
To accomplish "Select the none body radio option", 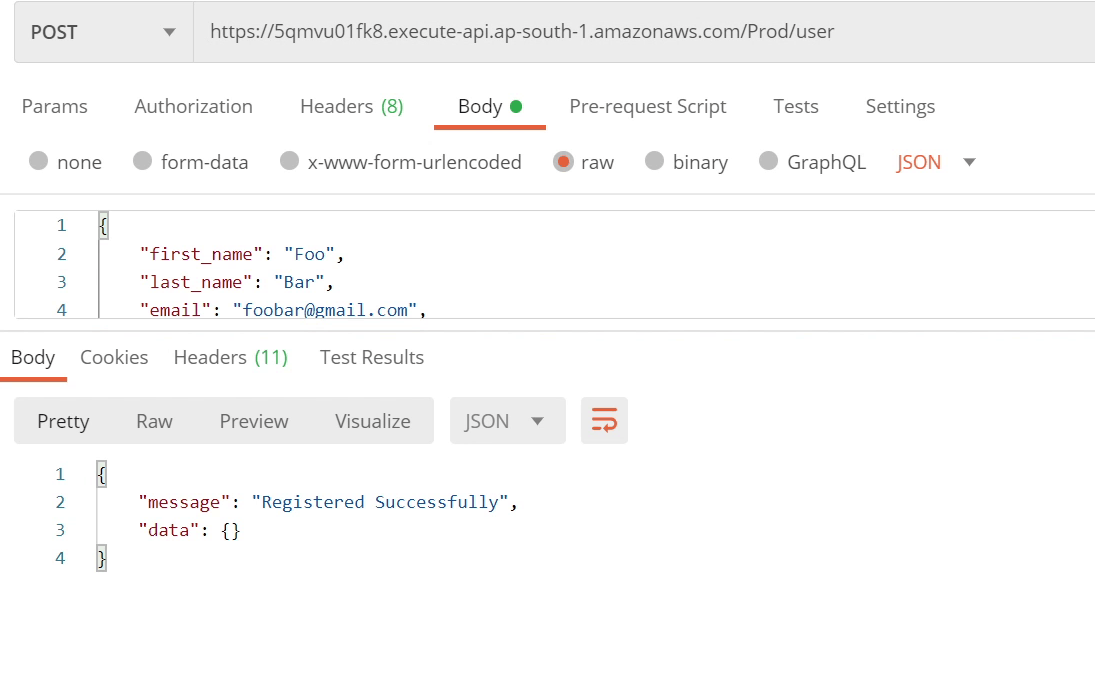I will tap(39, 162).
